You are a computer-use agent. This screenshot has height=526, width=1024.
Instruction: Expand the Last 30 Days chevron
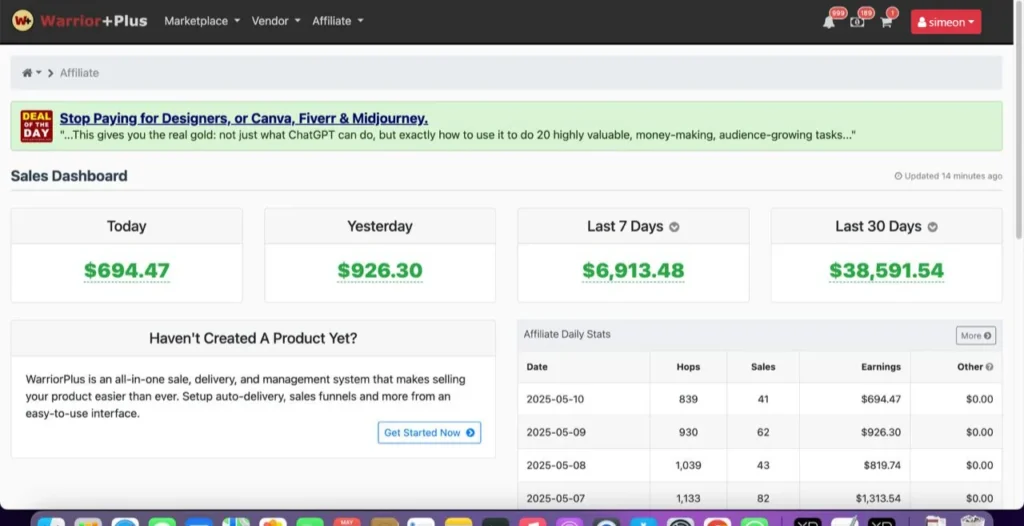pyautogui.click(x=932, y=227)
